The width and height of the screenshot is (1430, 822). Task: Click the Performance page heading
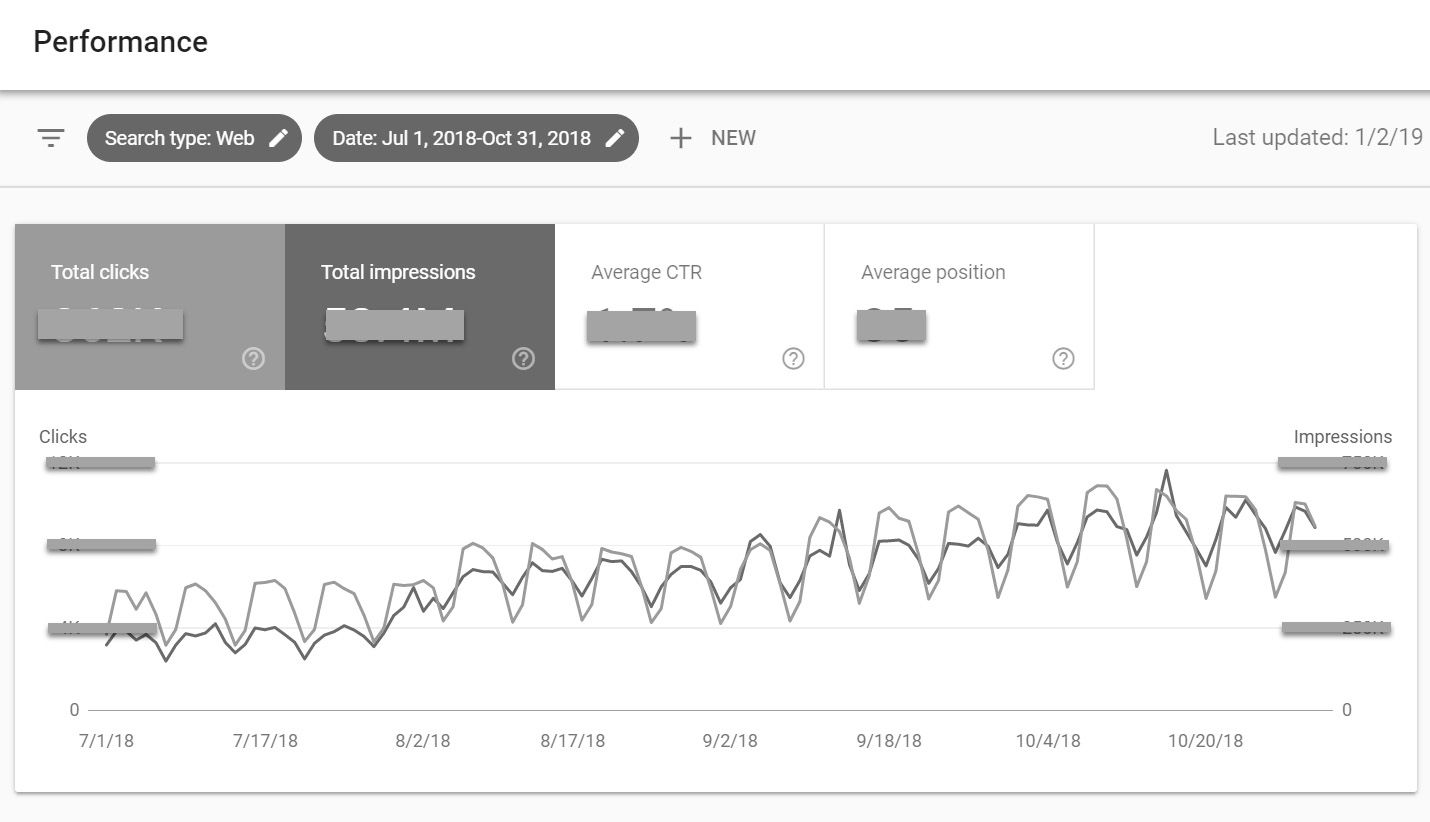(121, 42)
